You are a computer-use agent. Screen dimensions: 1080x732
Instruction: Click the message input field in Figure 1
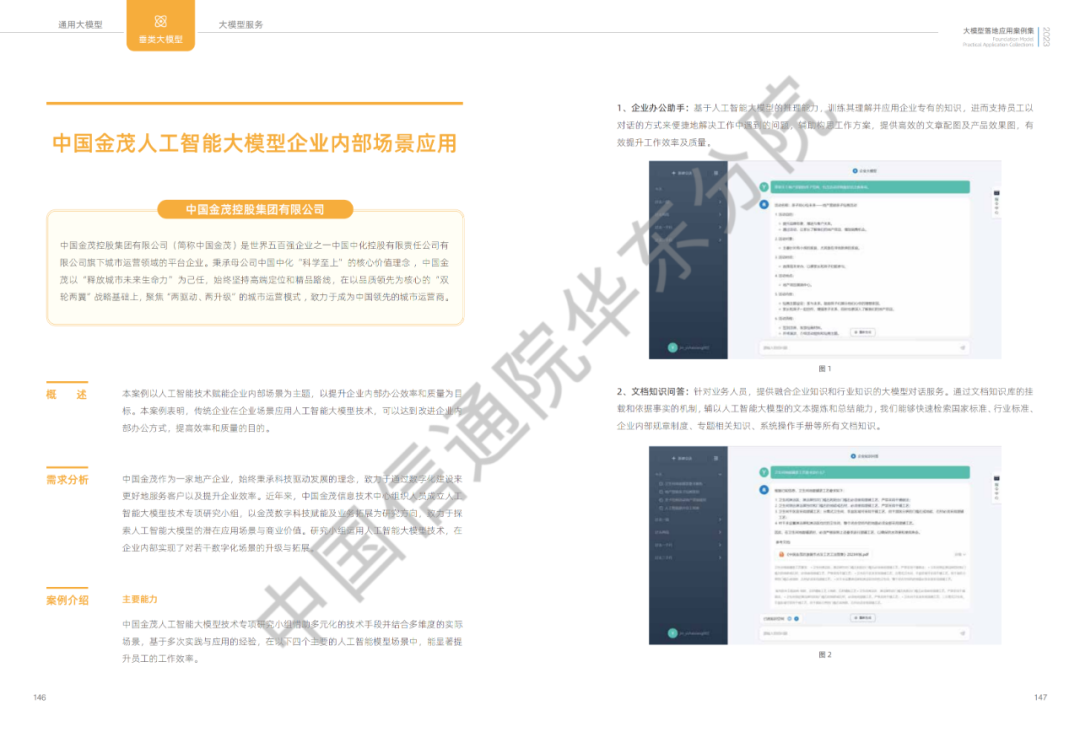(864, 348)
